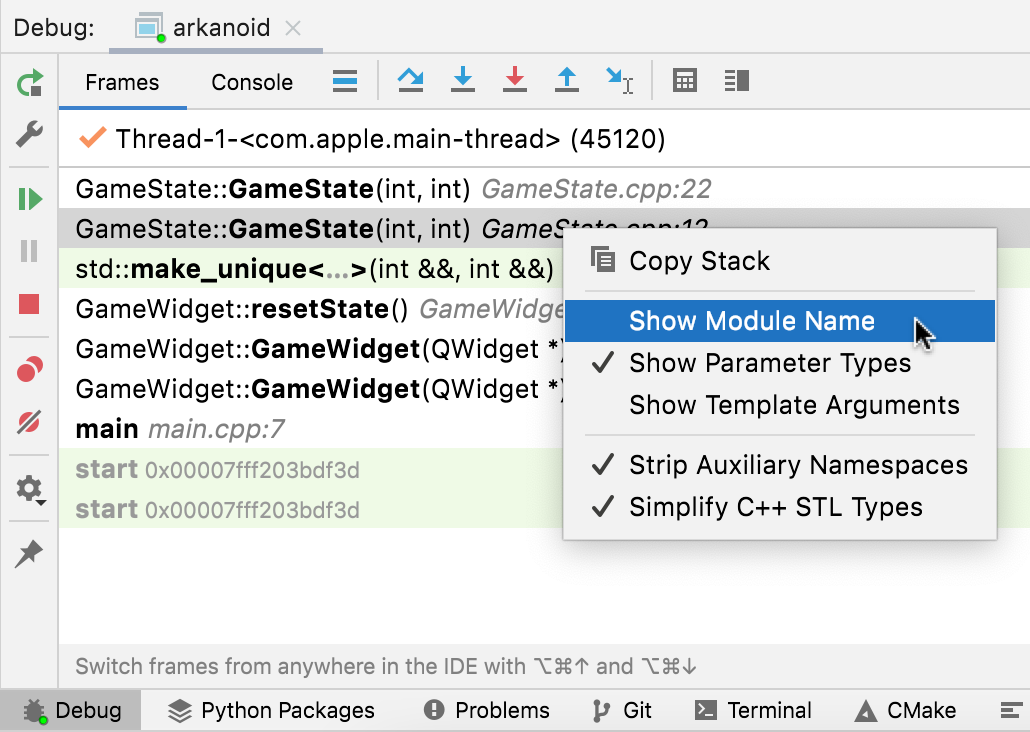Stop the debug session
Viewport: 1030px width, 732px height.
tap(29, 302)
